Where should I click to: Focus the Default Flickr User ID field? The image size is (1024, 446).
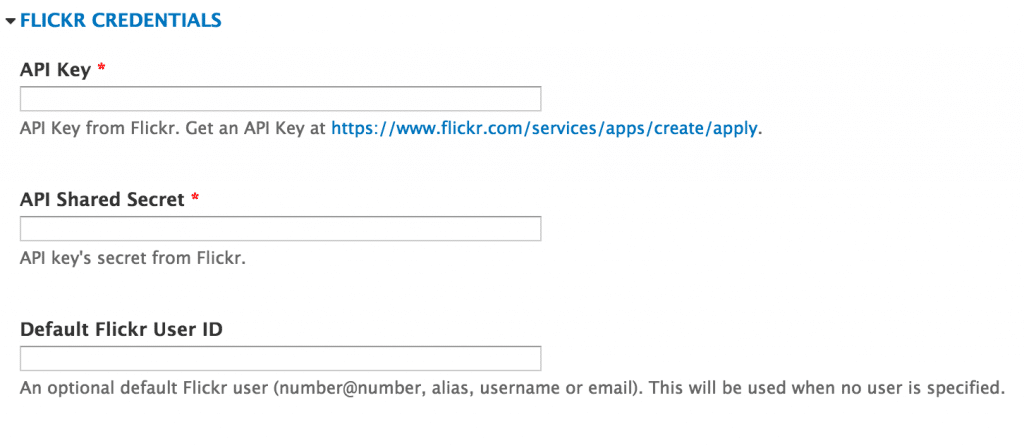(x=280, y=358)
